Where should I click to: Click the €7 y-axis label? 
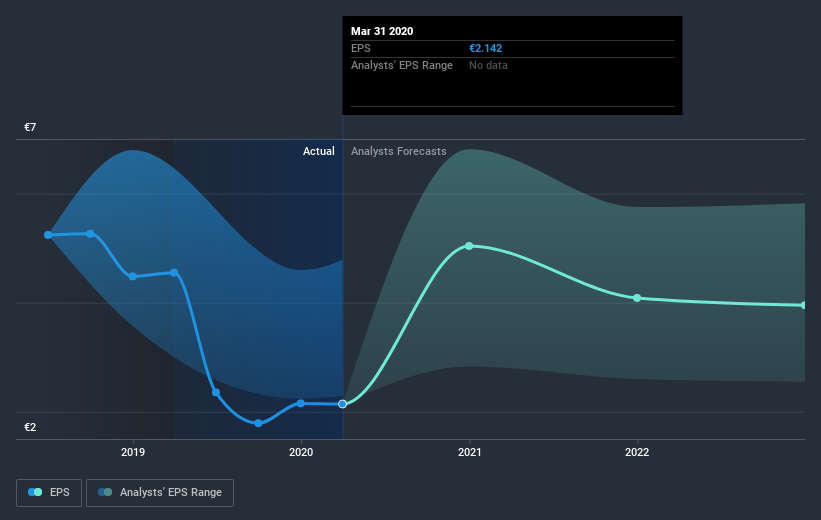[x=30, y=127]
